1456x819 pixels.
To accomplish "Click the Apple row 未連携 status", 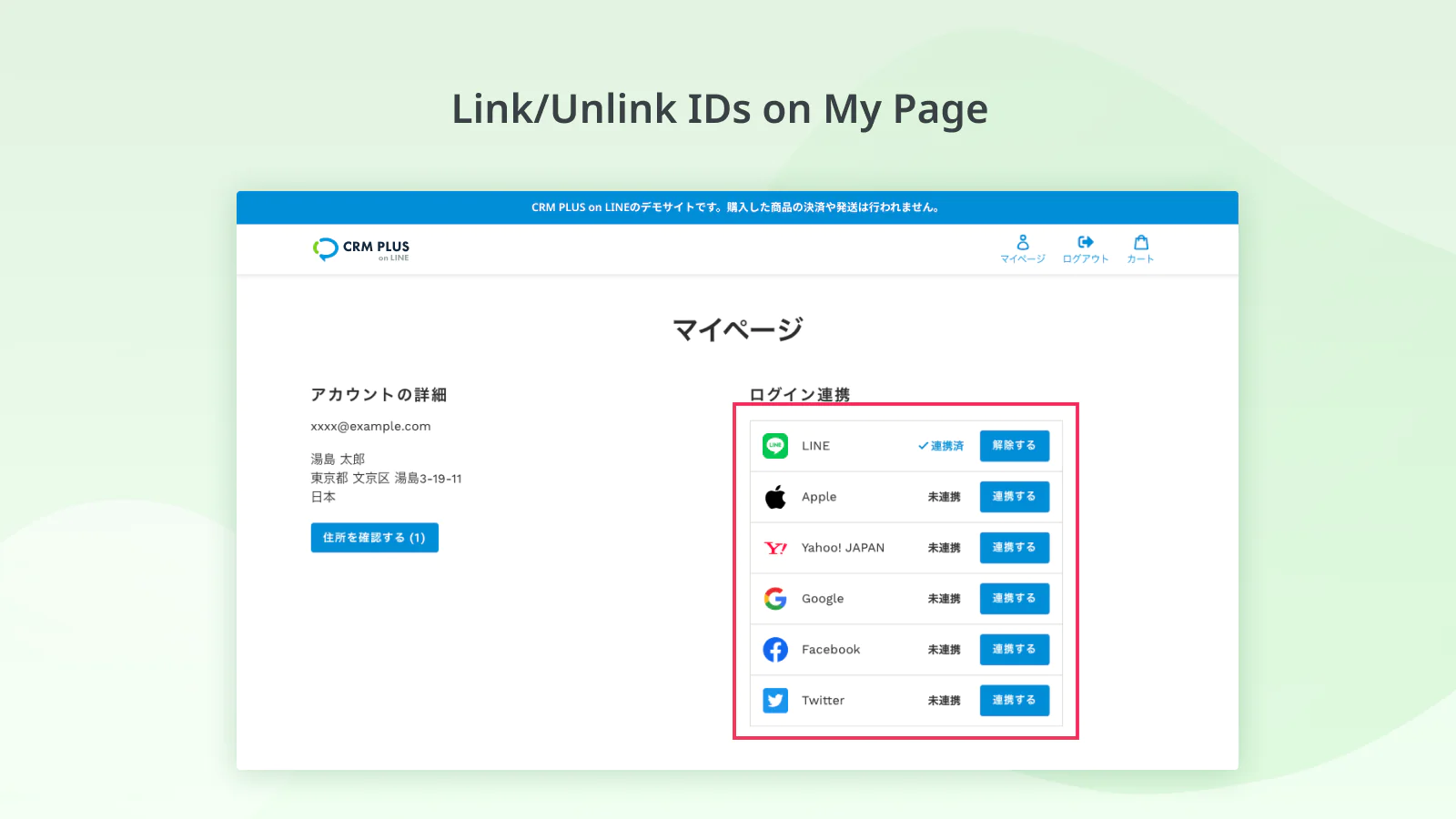I will coord(945,497).
